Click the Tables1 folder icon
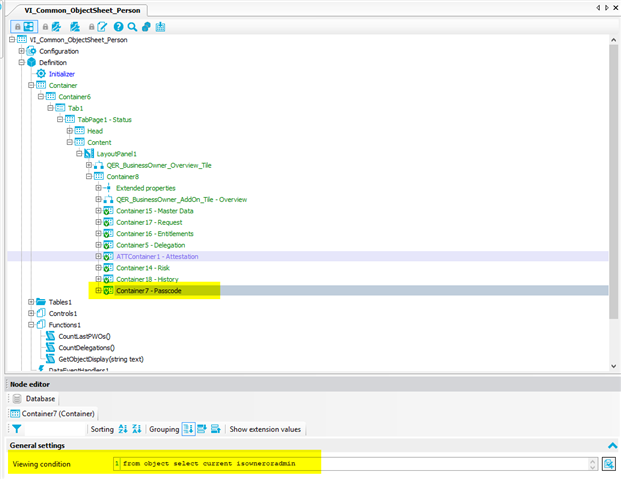The height and width of the screenshot is (479, 621). pyautogui.click(x=41, y=302)
